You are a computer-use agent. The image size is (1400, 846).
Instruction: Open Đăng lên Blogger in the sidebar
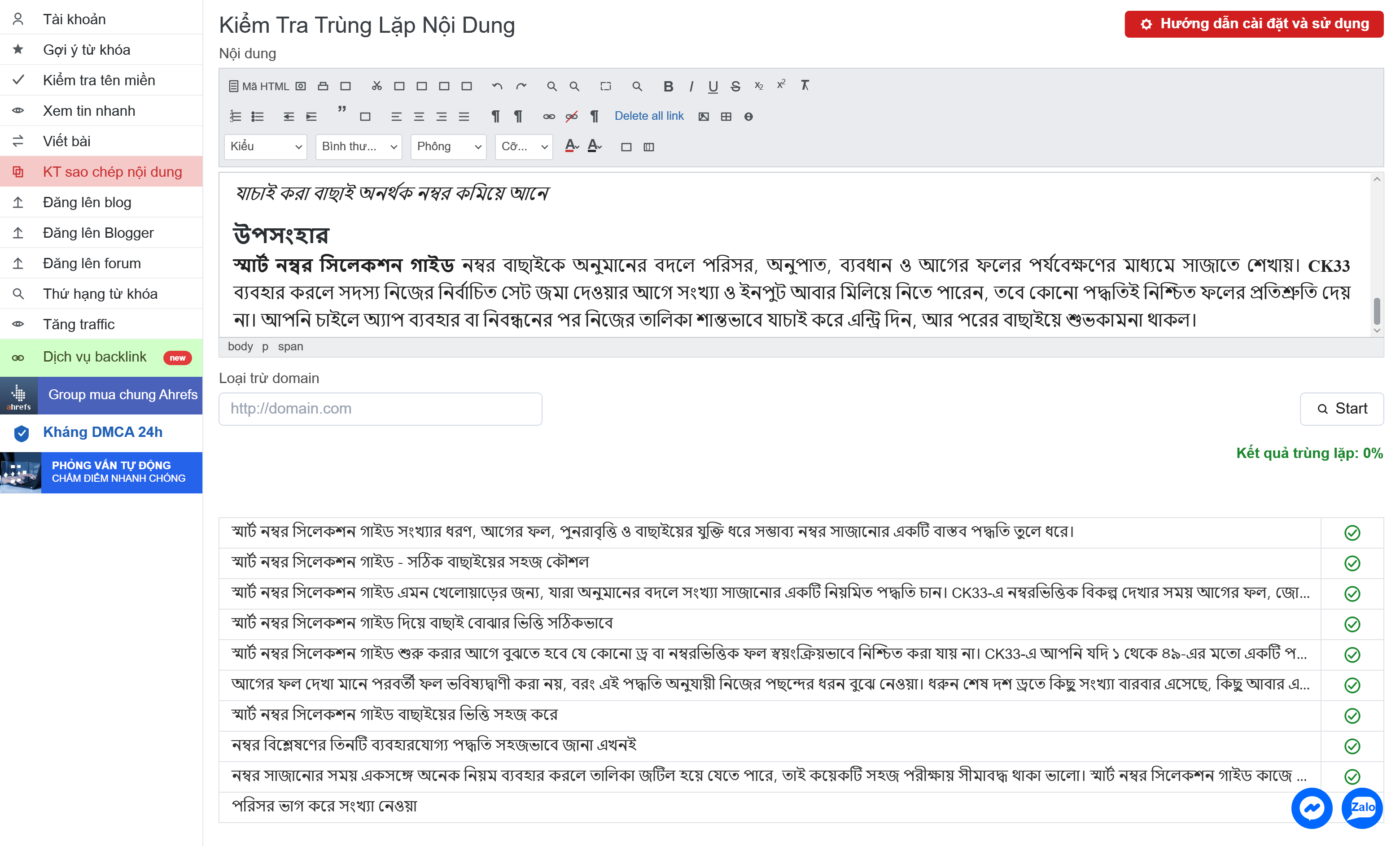(101, 233)
